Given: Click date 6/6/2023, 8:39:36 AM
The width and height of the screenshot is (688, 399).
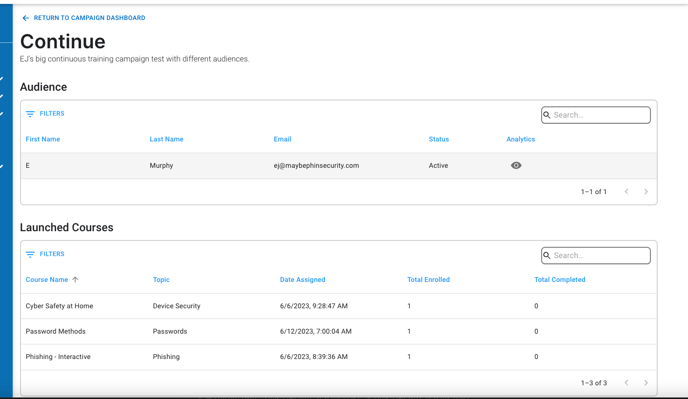Looking at the screenshot, I should click(314, 357).
